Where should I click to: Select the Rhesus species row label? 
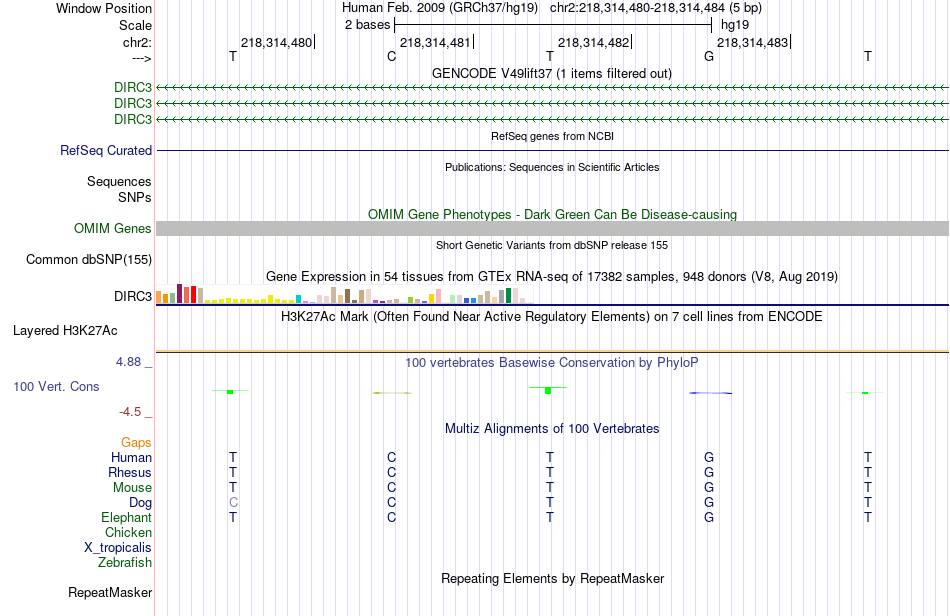(130, 472)
